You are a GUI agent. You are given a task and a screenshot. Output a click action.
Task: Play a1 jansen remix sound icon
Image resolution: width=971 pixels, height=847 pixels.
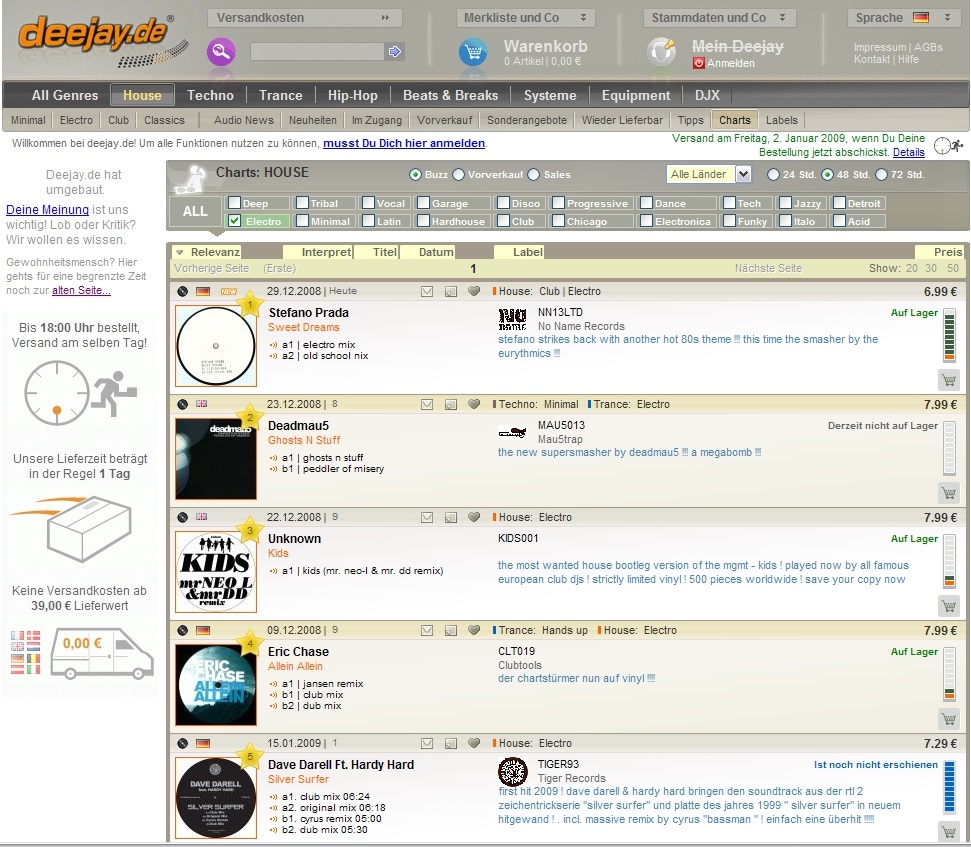tap(273, 684)
